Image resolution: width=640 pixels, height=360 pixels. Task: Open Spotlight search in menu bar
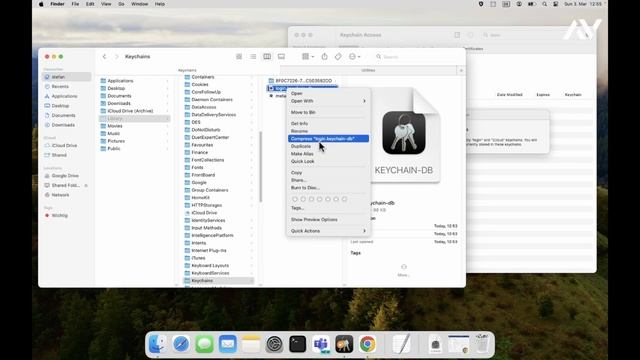click(544, 4)
